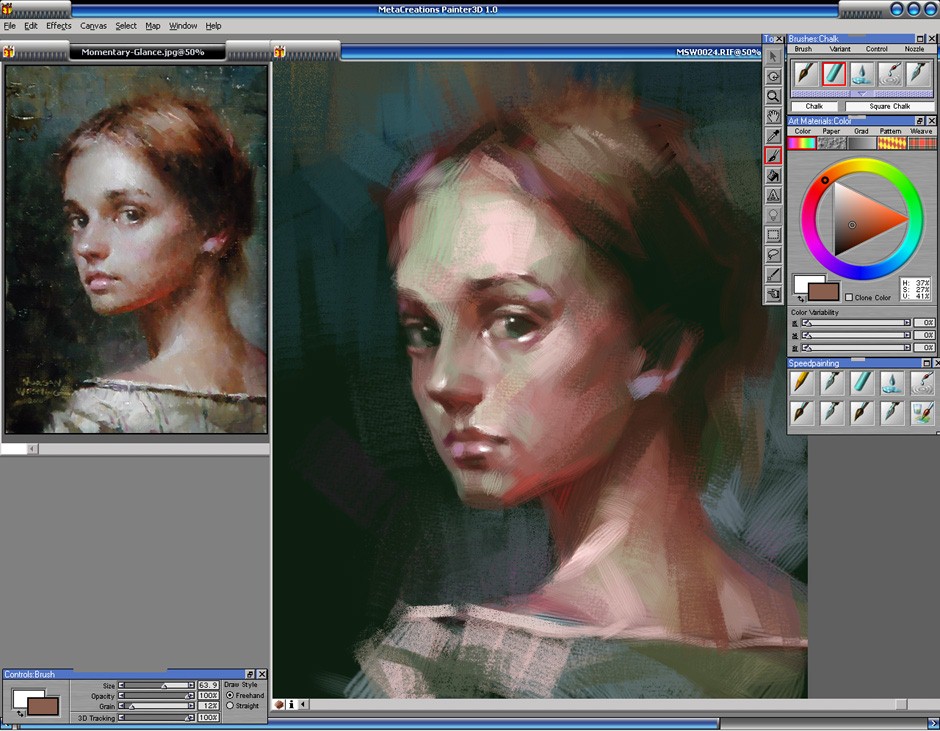Screen dimensions: 940x731
Task: Click the brown primary color swatch in Color palette
Action: point(824,292)
